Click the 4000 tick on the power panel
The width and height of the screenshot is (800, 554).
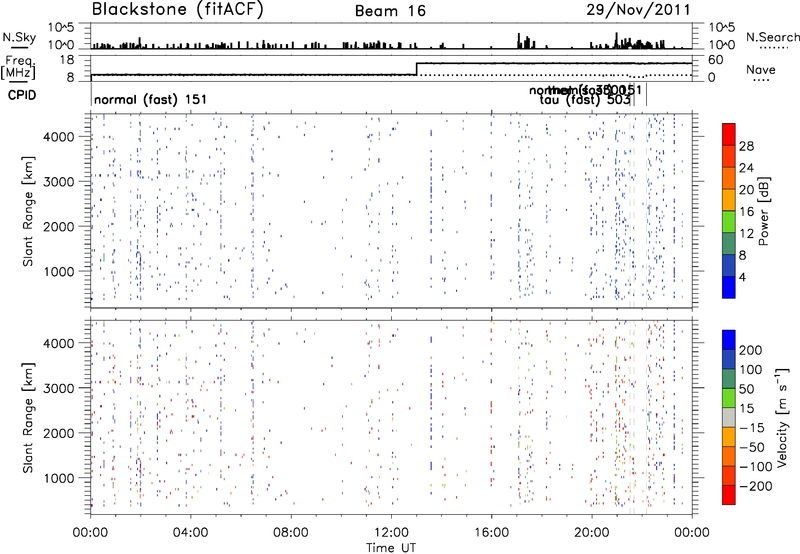[x=59, y=137]
